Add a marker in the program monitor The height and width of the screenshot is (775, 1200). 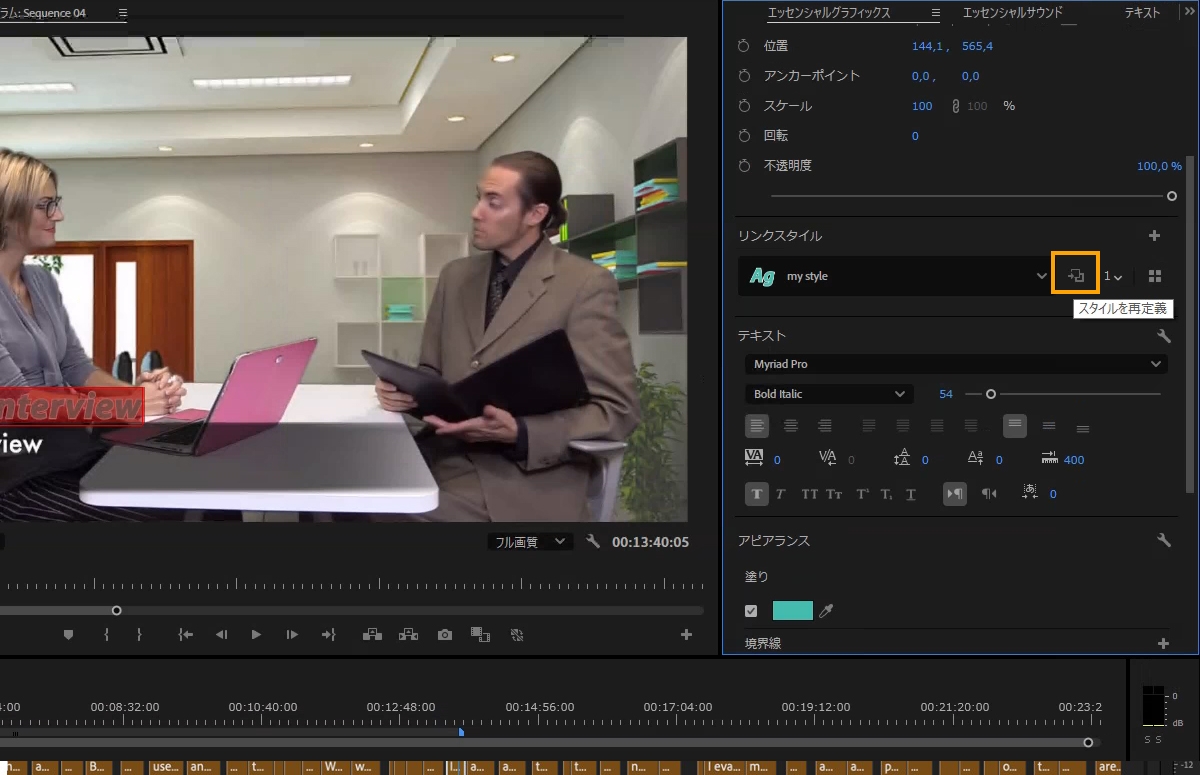pos(69,635)
